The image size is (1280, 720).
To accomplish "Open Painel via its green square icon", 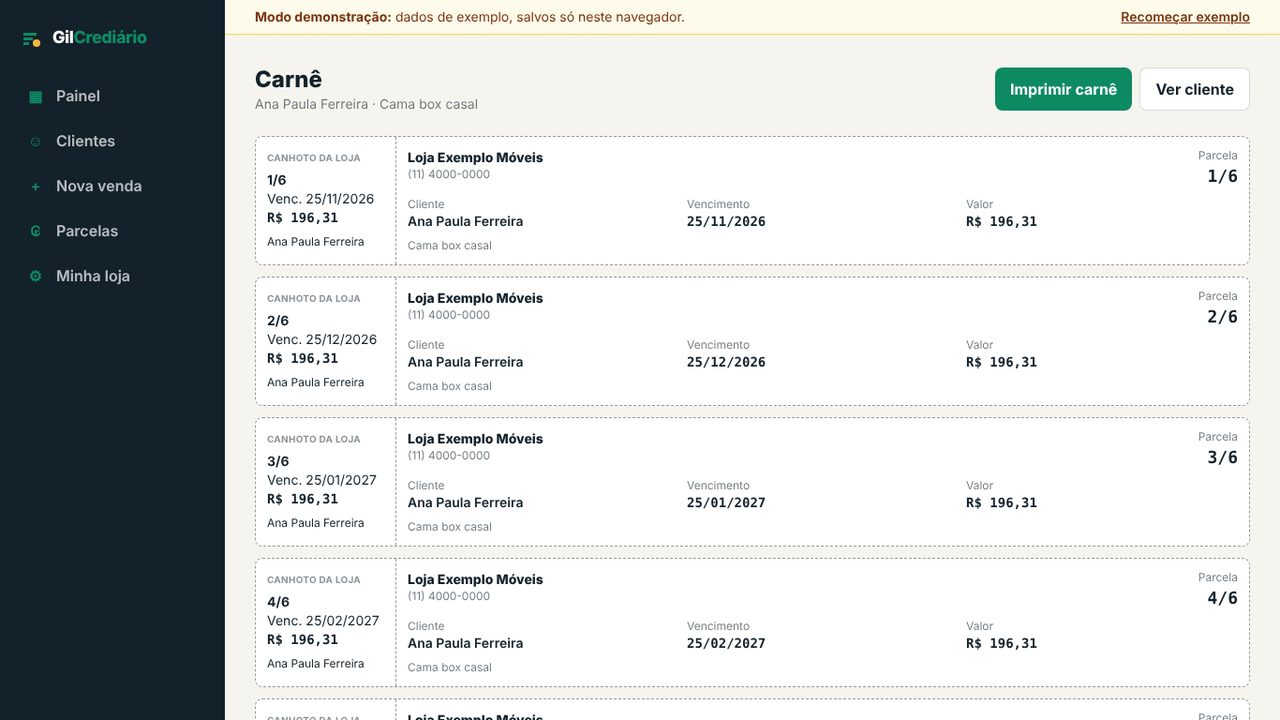I will (x=36, y=97).
